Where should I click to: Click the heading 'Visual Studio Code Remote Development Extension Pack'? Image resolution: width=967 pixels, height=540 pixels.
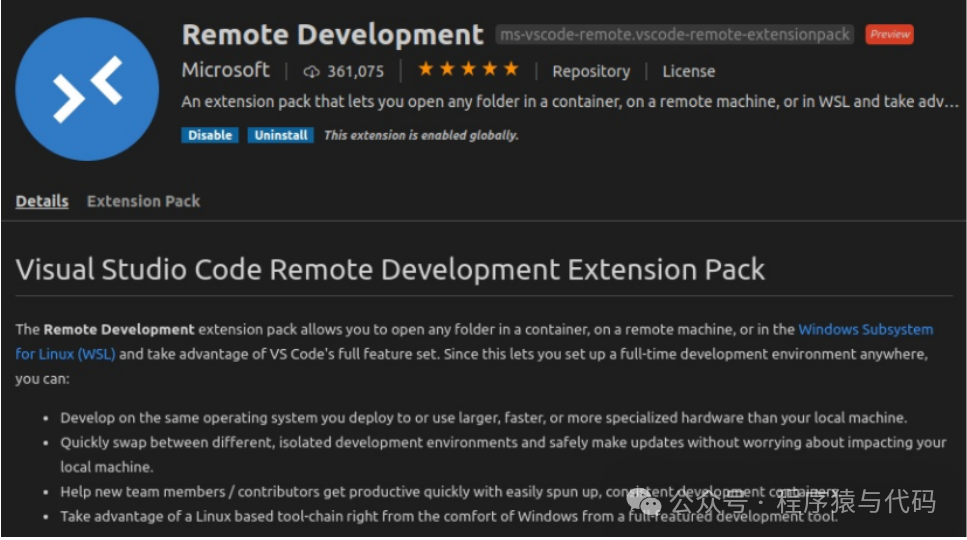[390, 269]
